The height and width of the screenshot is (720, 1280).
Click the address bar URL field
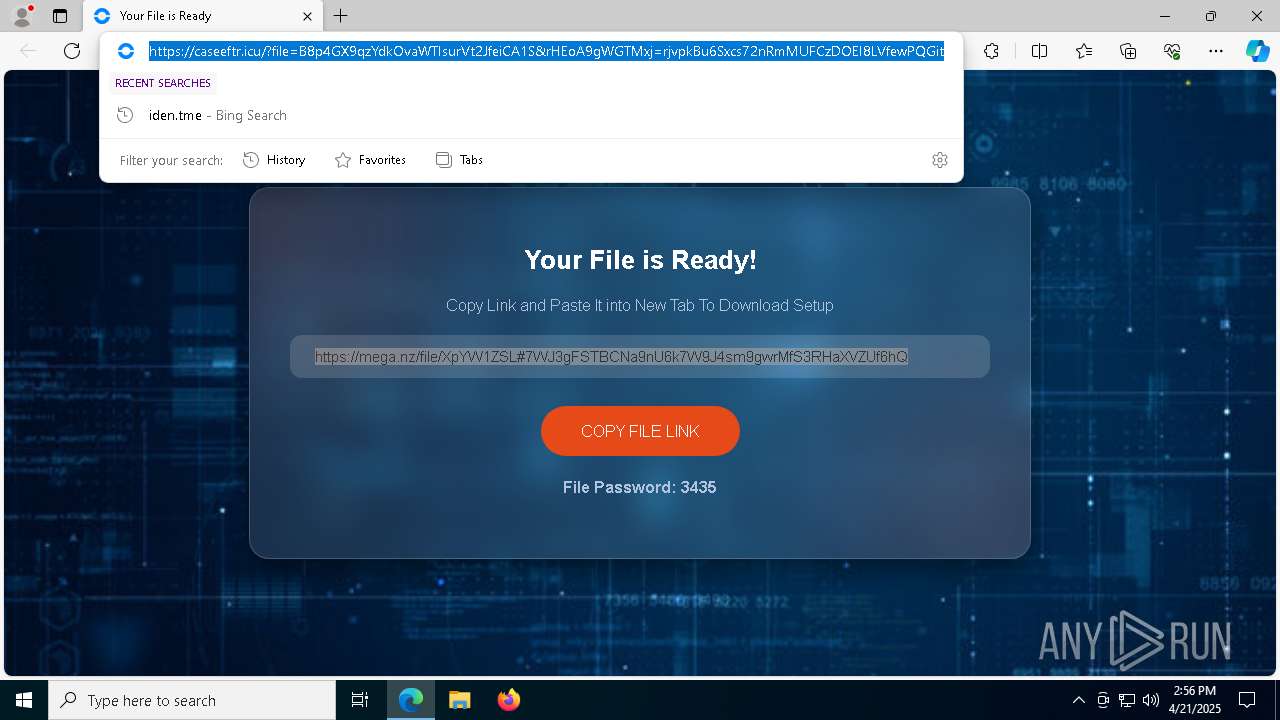coord(546,51)
